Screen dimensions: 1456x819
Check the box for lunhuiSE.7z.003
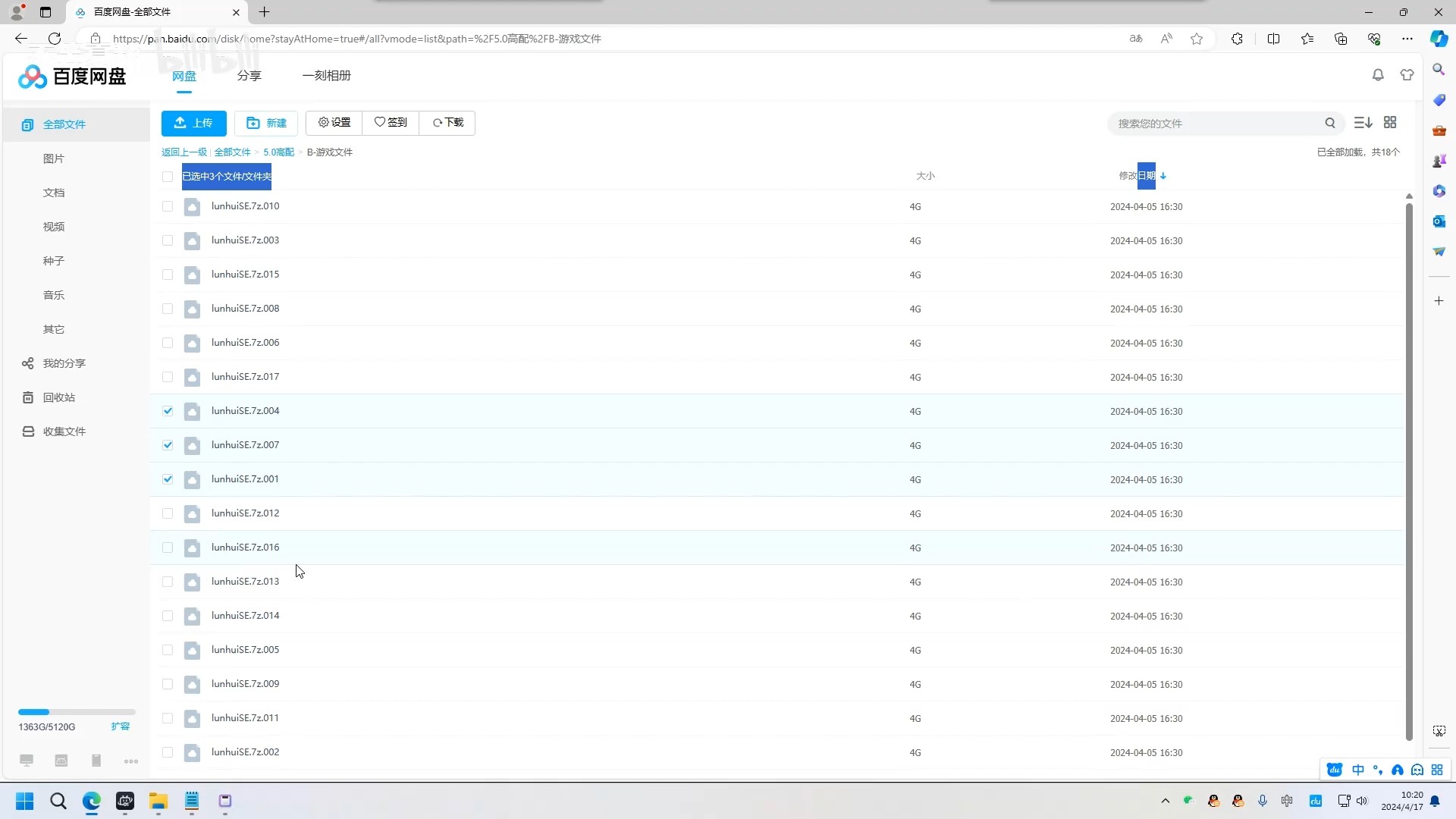(x=168, y=240)
